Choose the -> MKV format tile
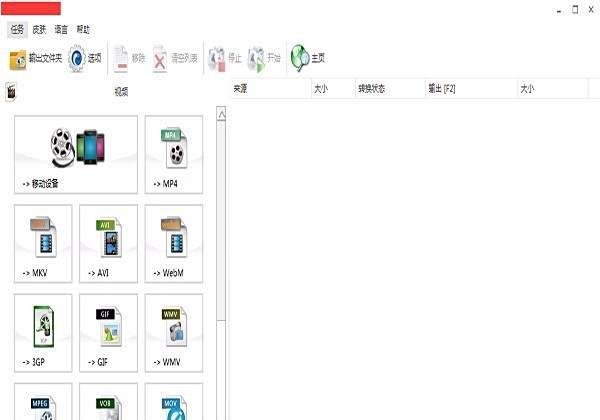Viewport: 600px width, 420px height. 43,244
